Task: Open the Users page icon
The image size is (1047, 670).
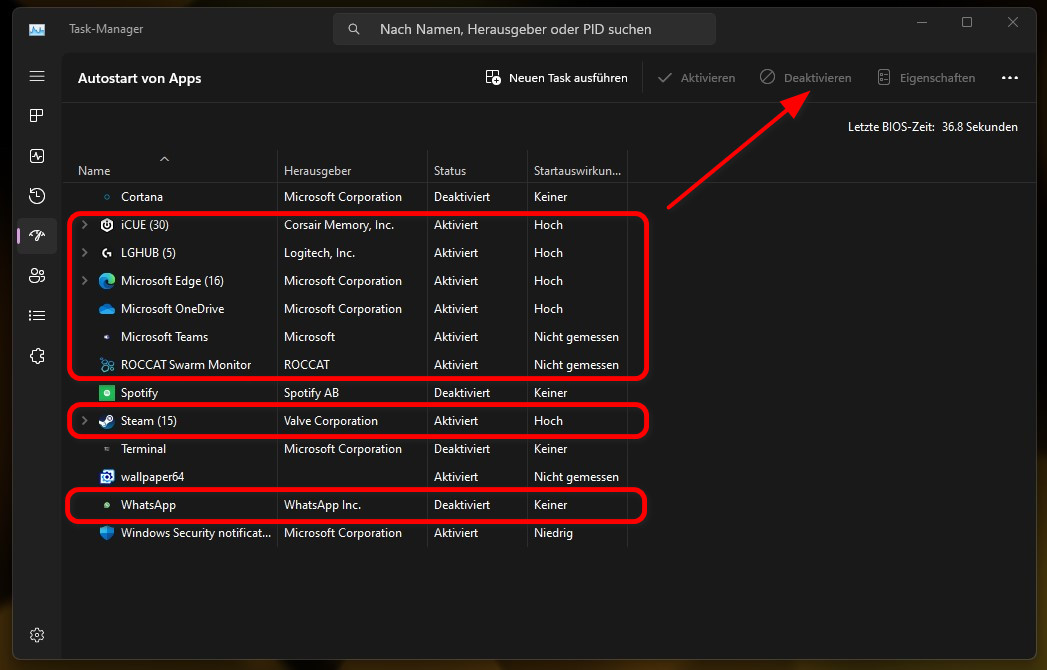Action: coord(37,275)
